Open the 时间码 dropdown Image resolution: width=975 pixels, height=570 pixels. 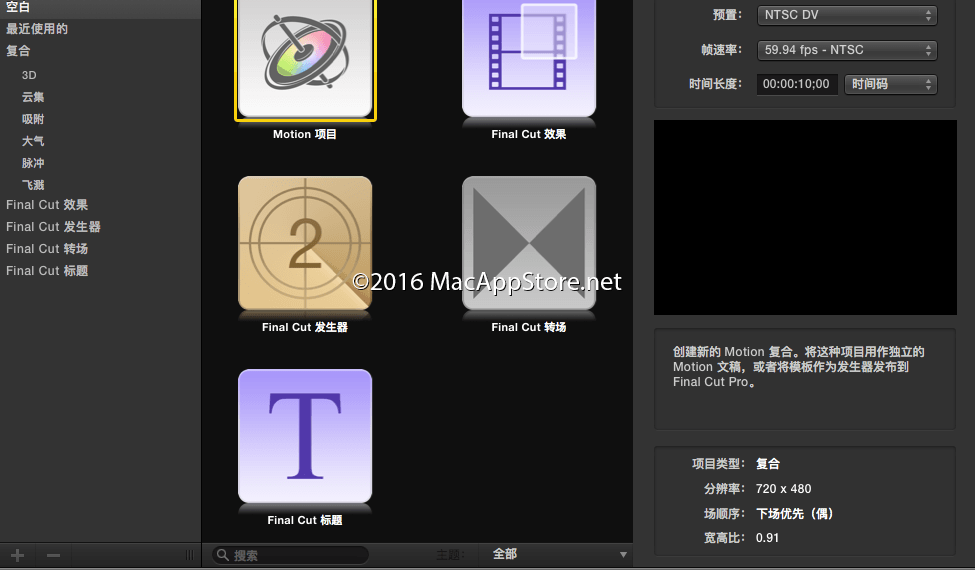(x=891, y=84)
